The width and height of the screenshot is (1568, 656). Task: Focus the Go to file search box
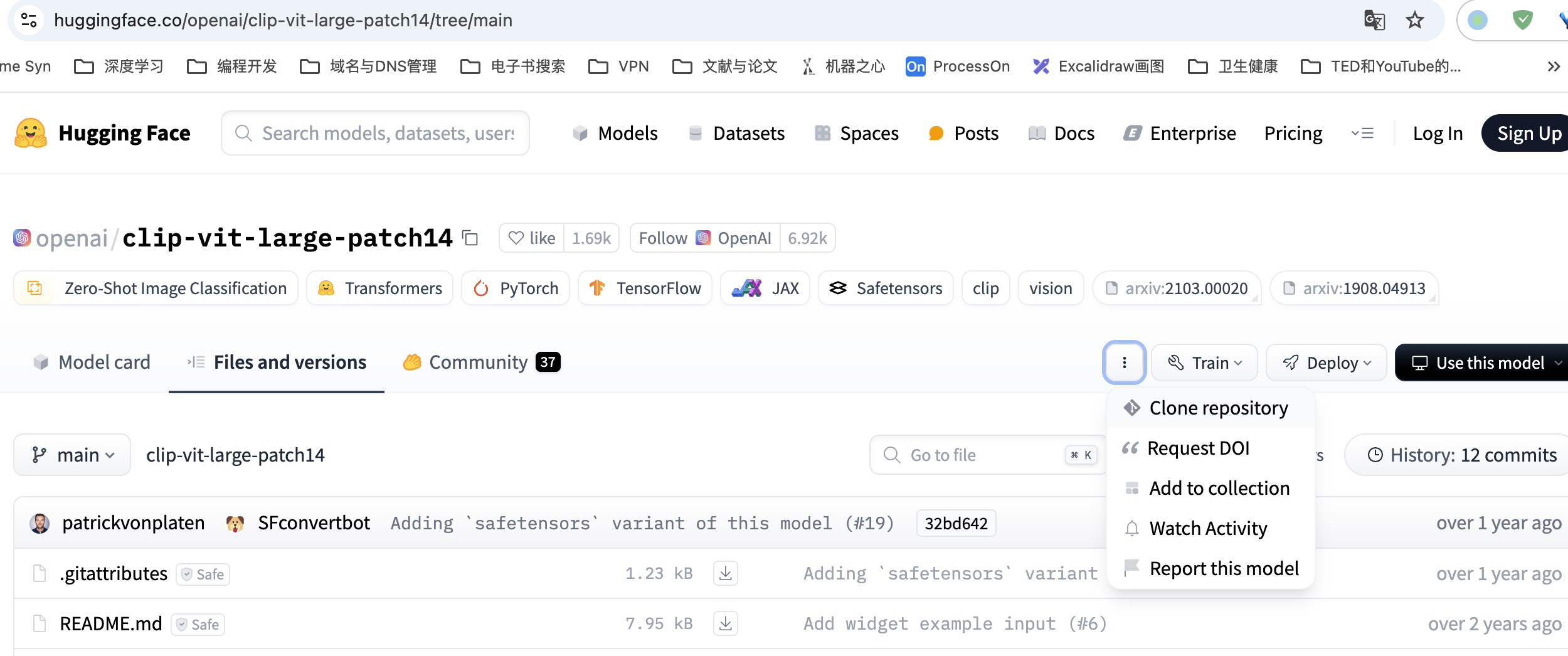988,455
